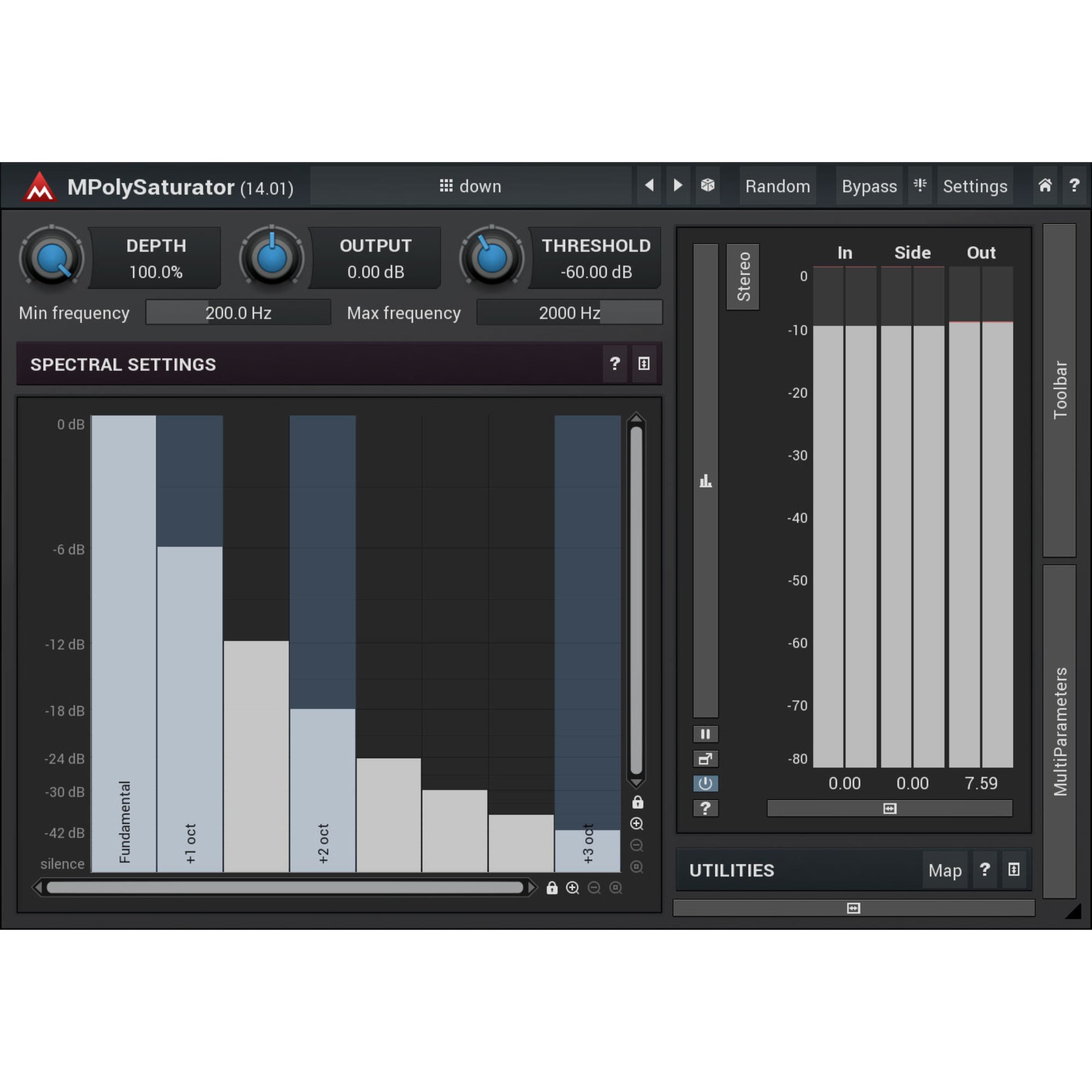Image resolution: width=1092 pixels, height=1092 pixels.
Task: Toggle the vertical zoom lock icon
Action: [638, 802]
